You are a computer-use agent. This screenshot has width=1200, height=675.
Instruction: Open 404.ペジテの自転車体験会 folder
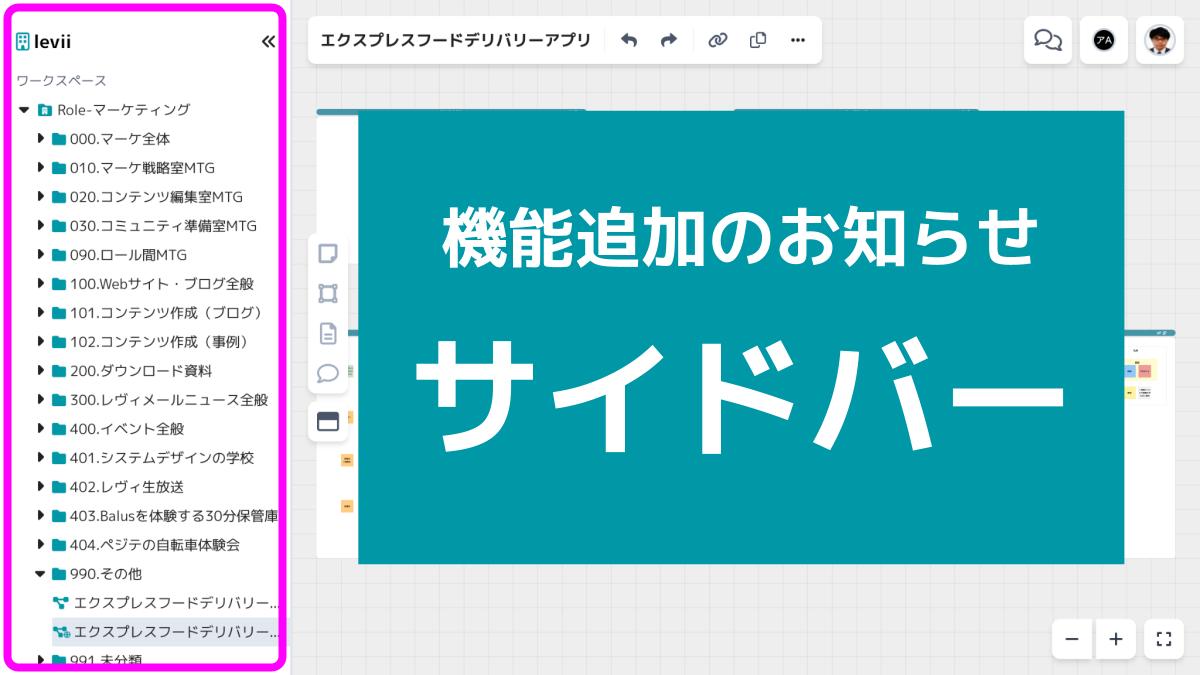[x=157, y=545]
